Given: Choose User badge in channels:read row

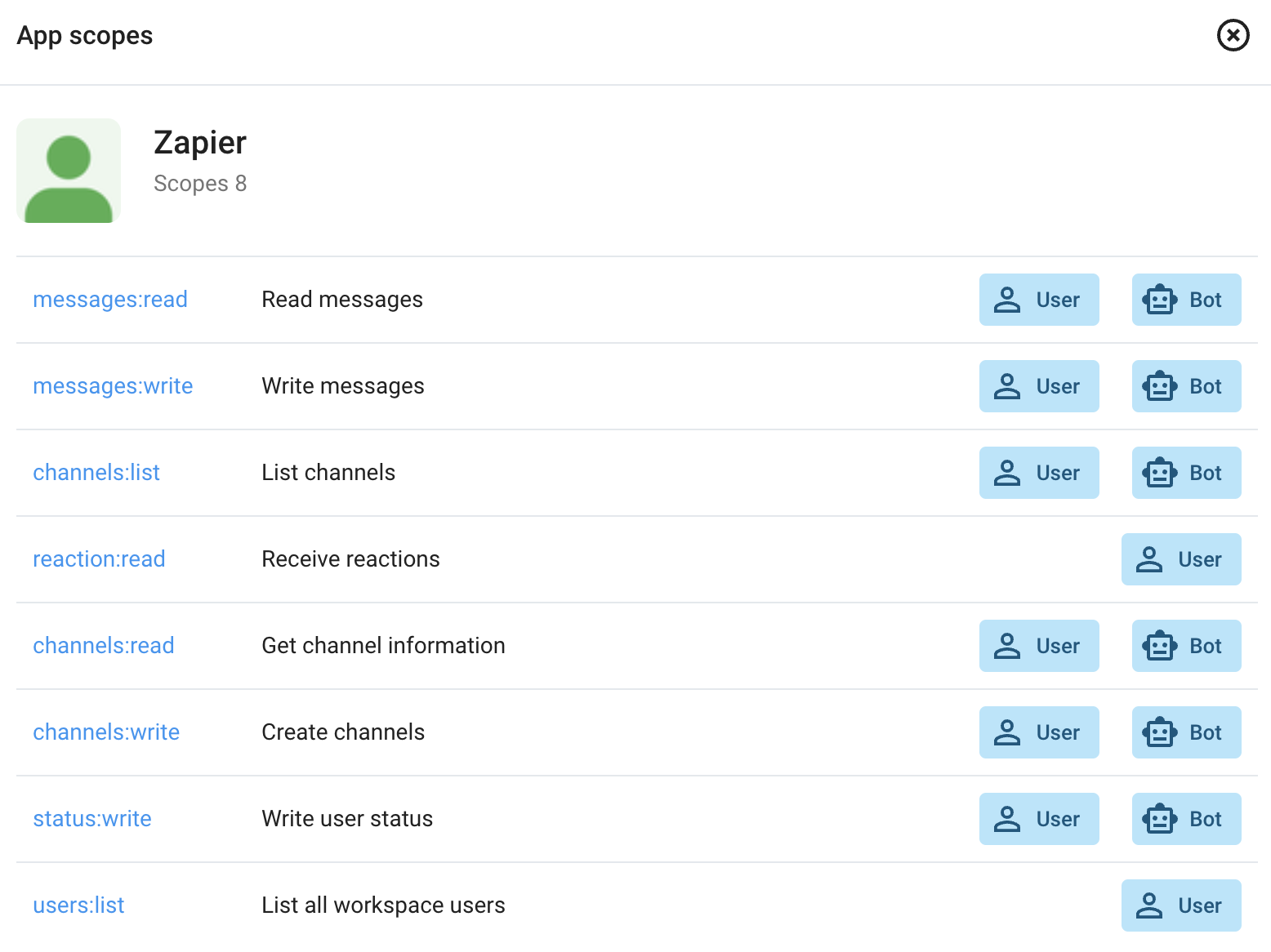Looking at the screenshot, I should tap(1039, 646).
